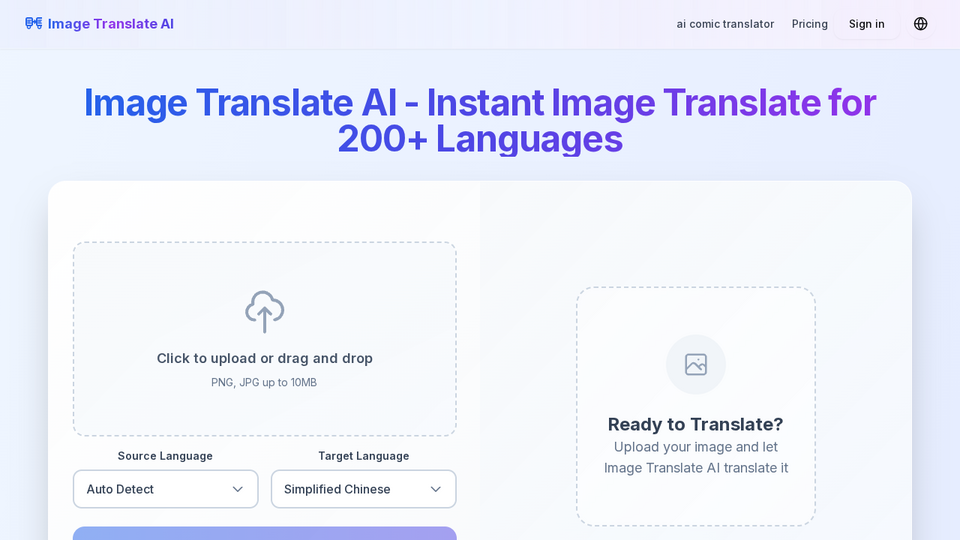Click the Image Translate AI logo icon

34,23
